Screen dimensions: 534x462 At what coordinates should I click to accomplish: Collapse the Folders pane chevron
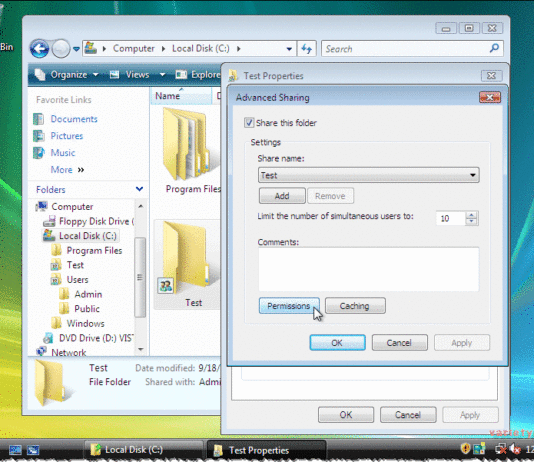[139, 189]
